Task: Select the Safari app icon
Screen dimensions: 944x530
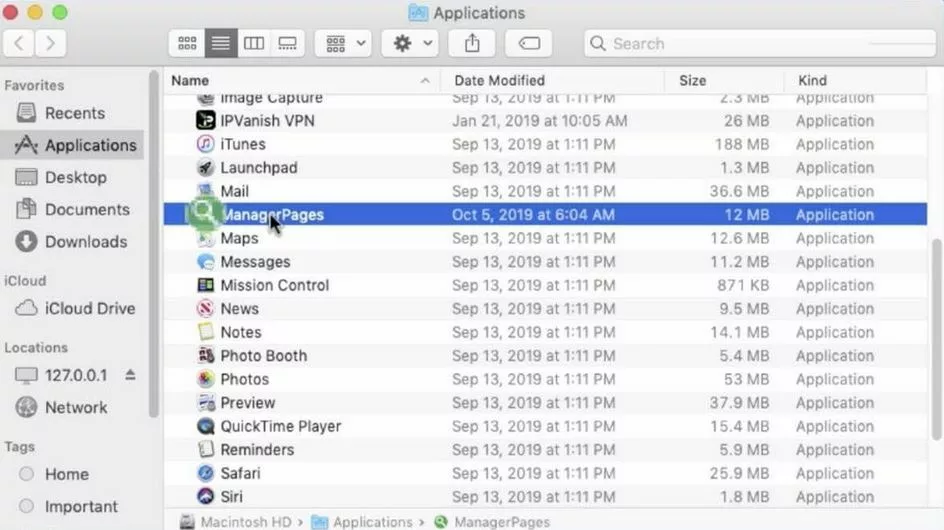Action: tap(206, 473)
